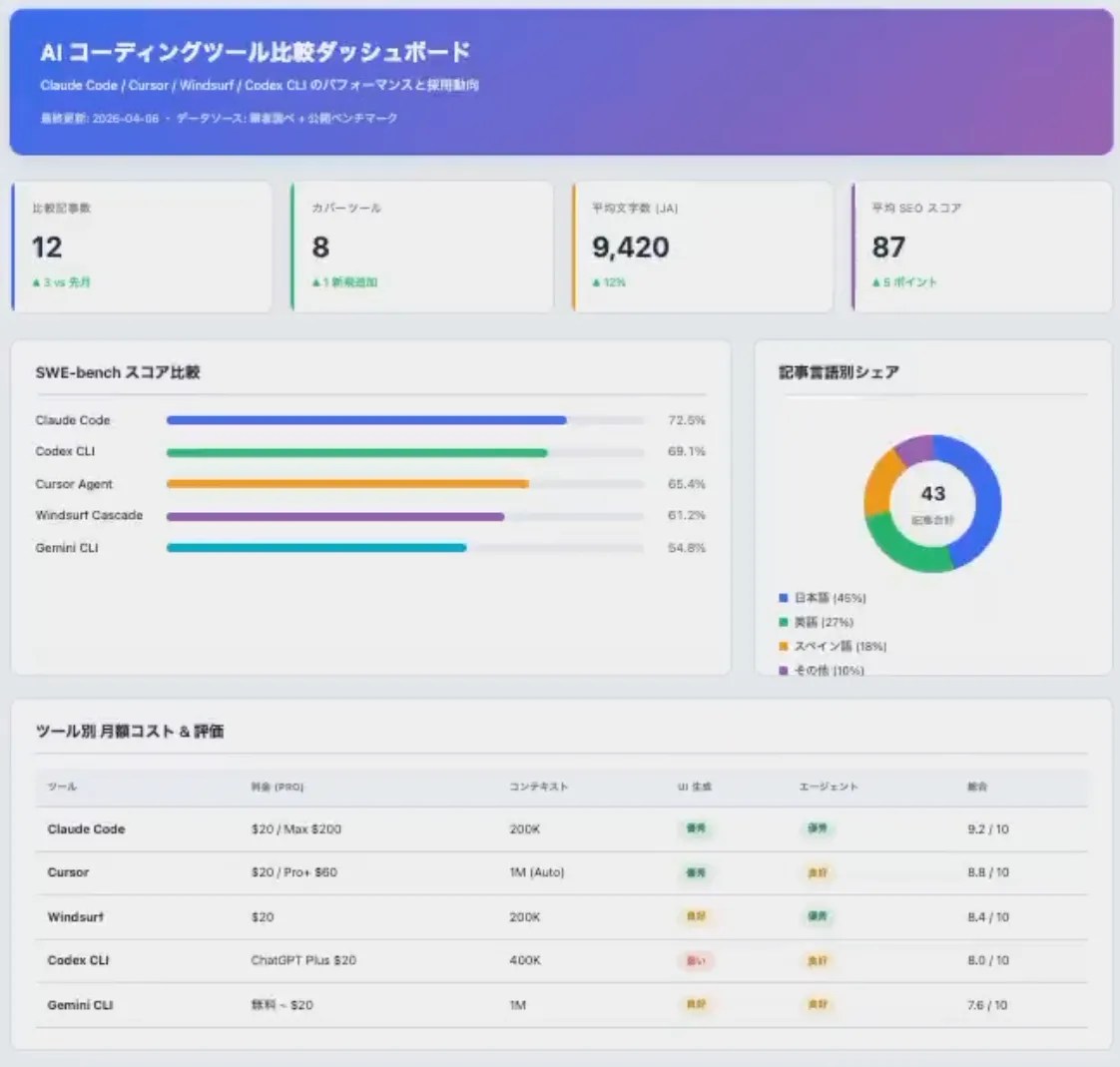This screenshot has width=1120, height=1067.
Task: Click the purple その他 (10%) legend swatch
Action: pos(783,671)
